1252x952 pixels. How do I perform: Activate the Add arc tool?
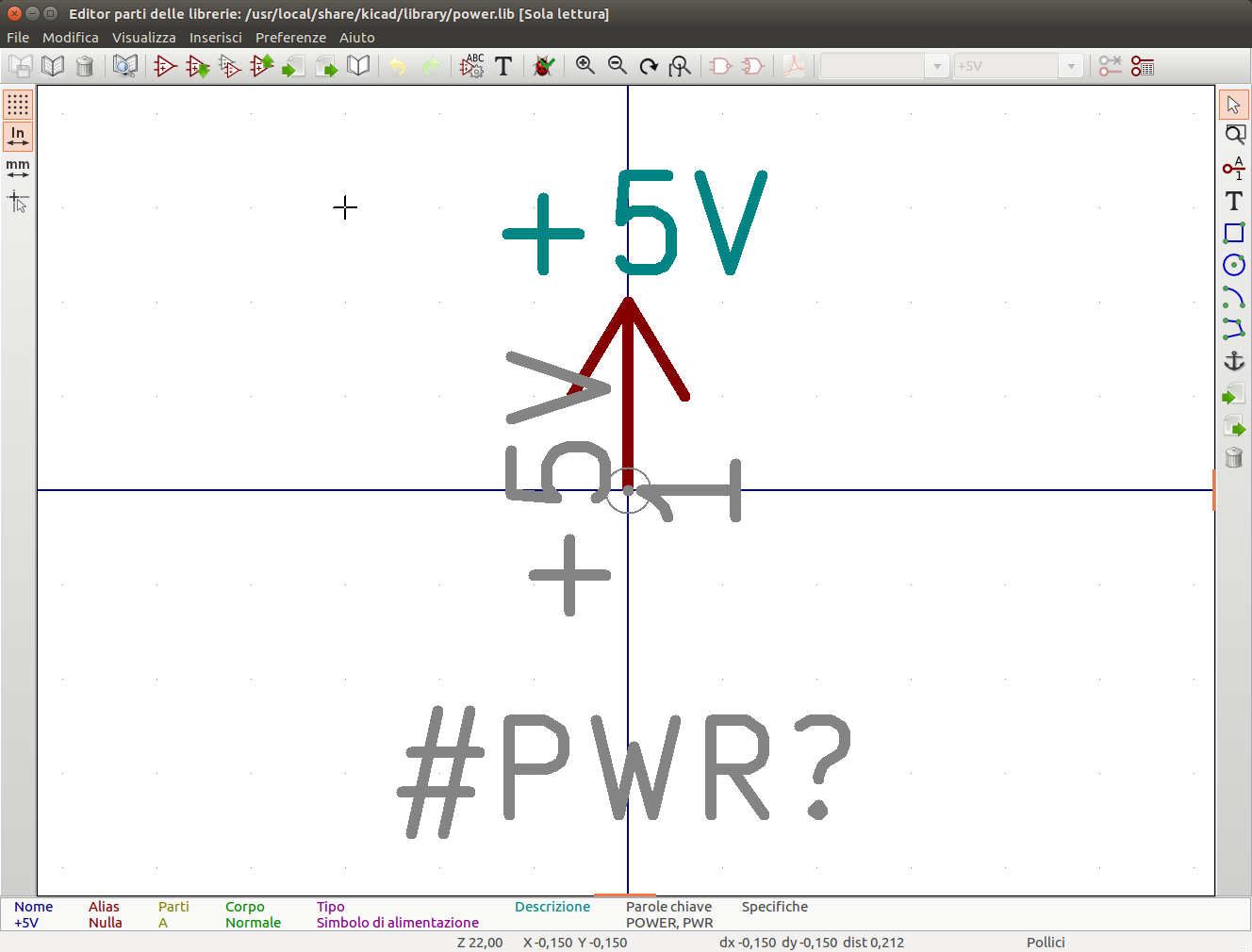pyautogui.click(x=1233, y=297)
